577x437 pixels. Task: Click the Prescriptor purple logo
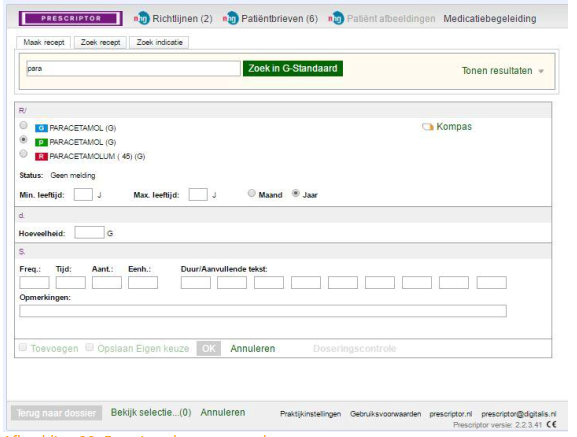[x=71, y=18]
